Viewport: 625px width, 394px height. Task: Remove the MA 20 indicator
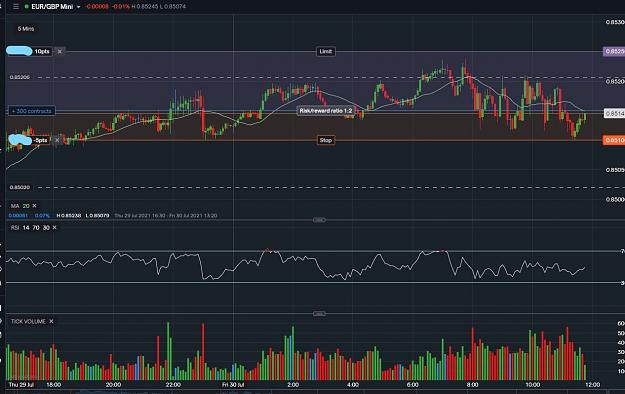(x=34, y=206)
